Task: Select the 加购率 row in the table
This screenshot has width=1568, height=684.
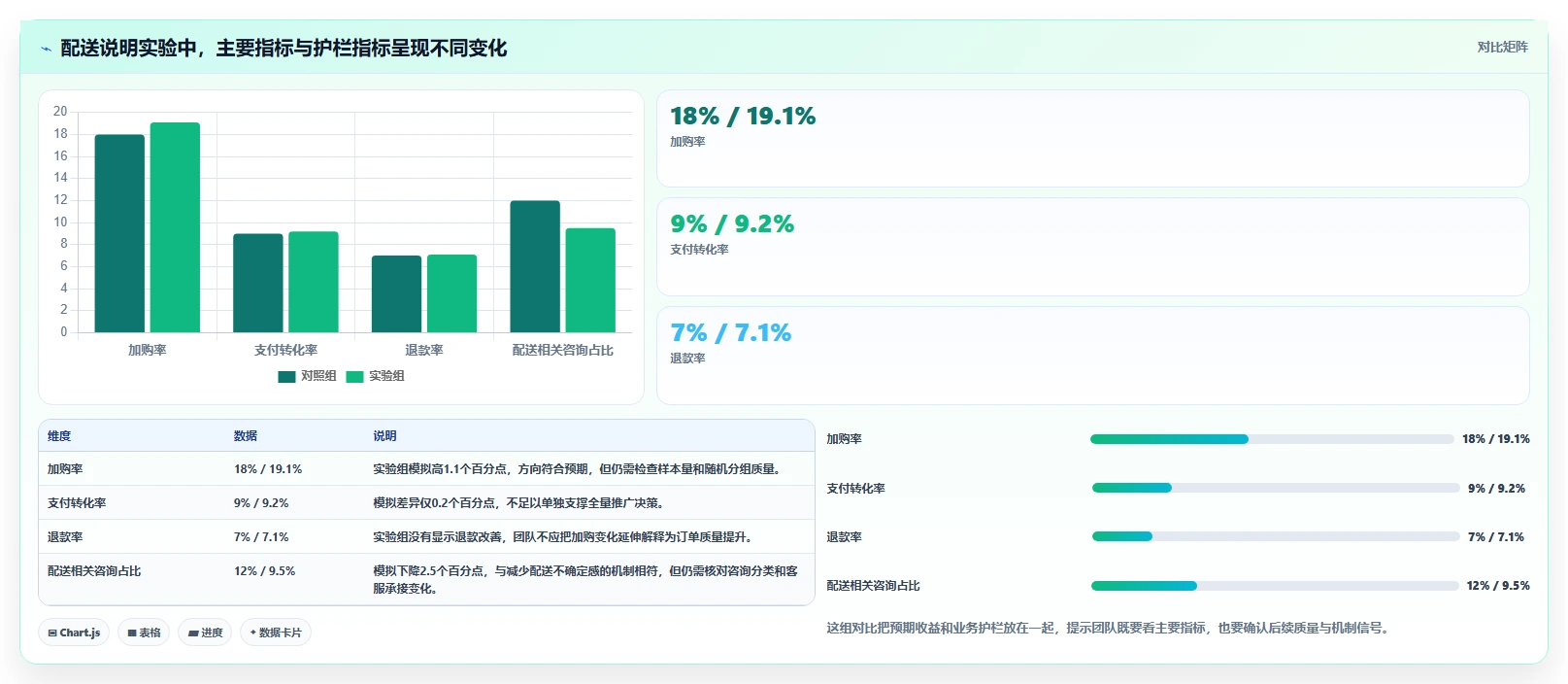Action: tap(426, 468)
